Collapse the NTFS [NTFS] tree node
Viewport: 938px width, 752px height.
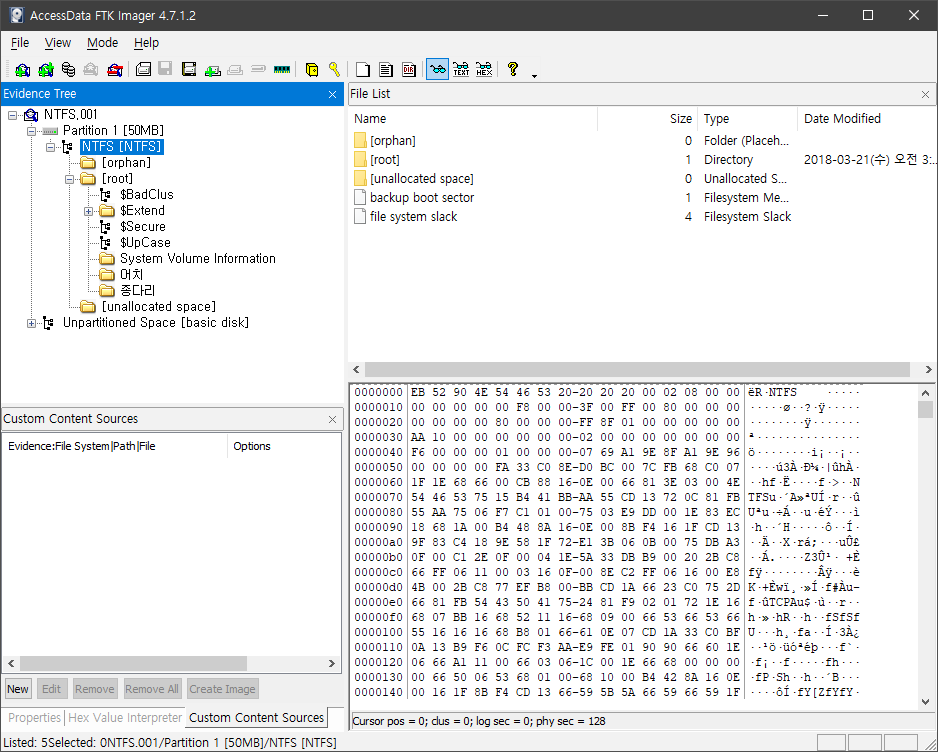click(x=50, y=147)
